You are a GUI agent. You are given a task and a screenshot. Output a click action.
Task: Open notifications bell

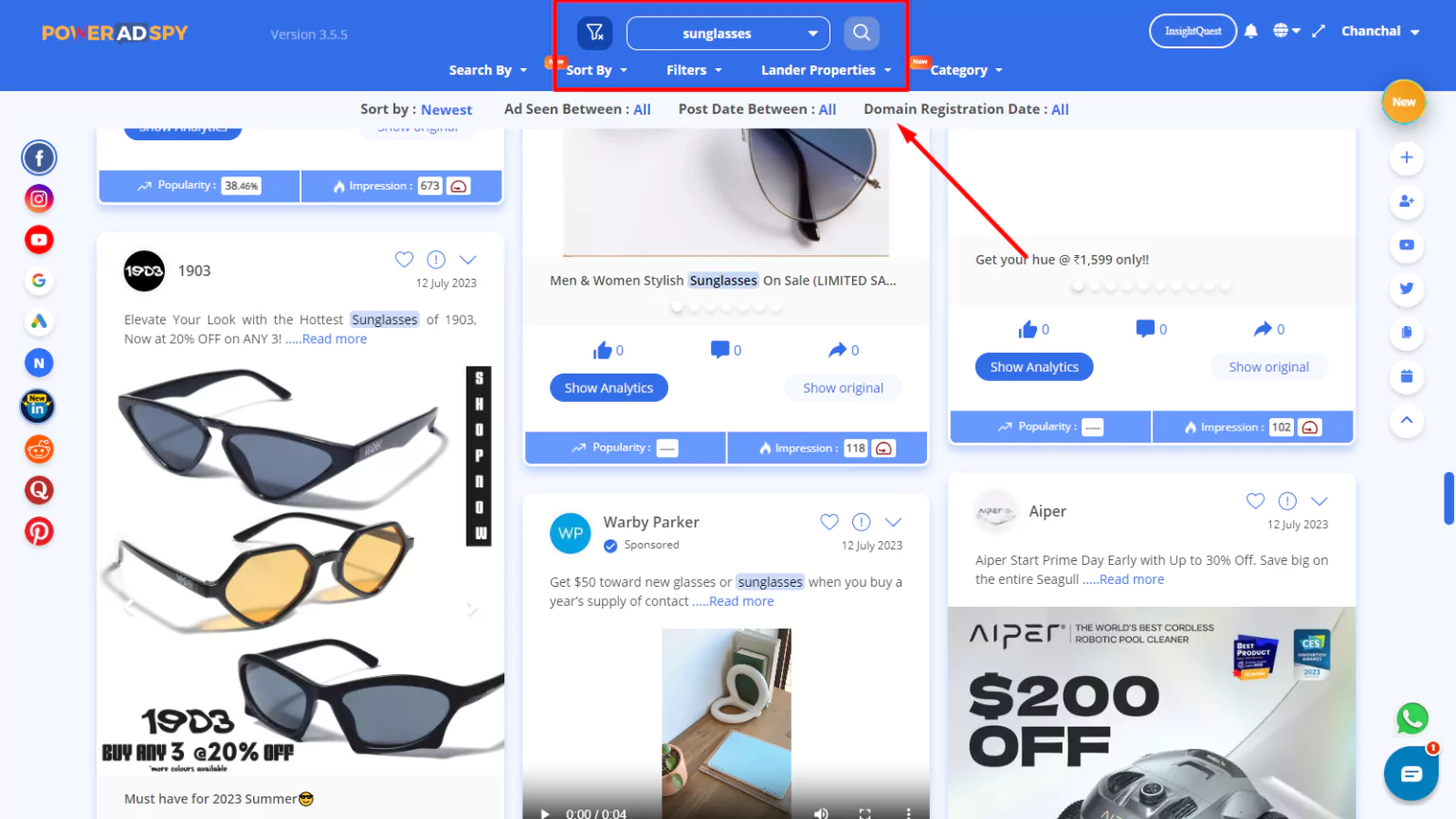(x=1251, y=31)
